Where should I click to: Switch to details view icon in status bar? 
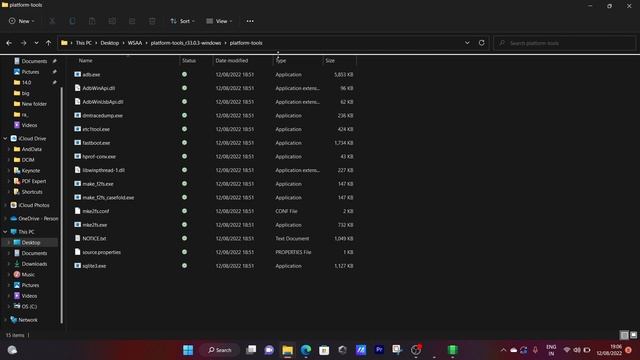click(624, 335)
